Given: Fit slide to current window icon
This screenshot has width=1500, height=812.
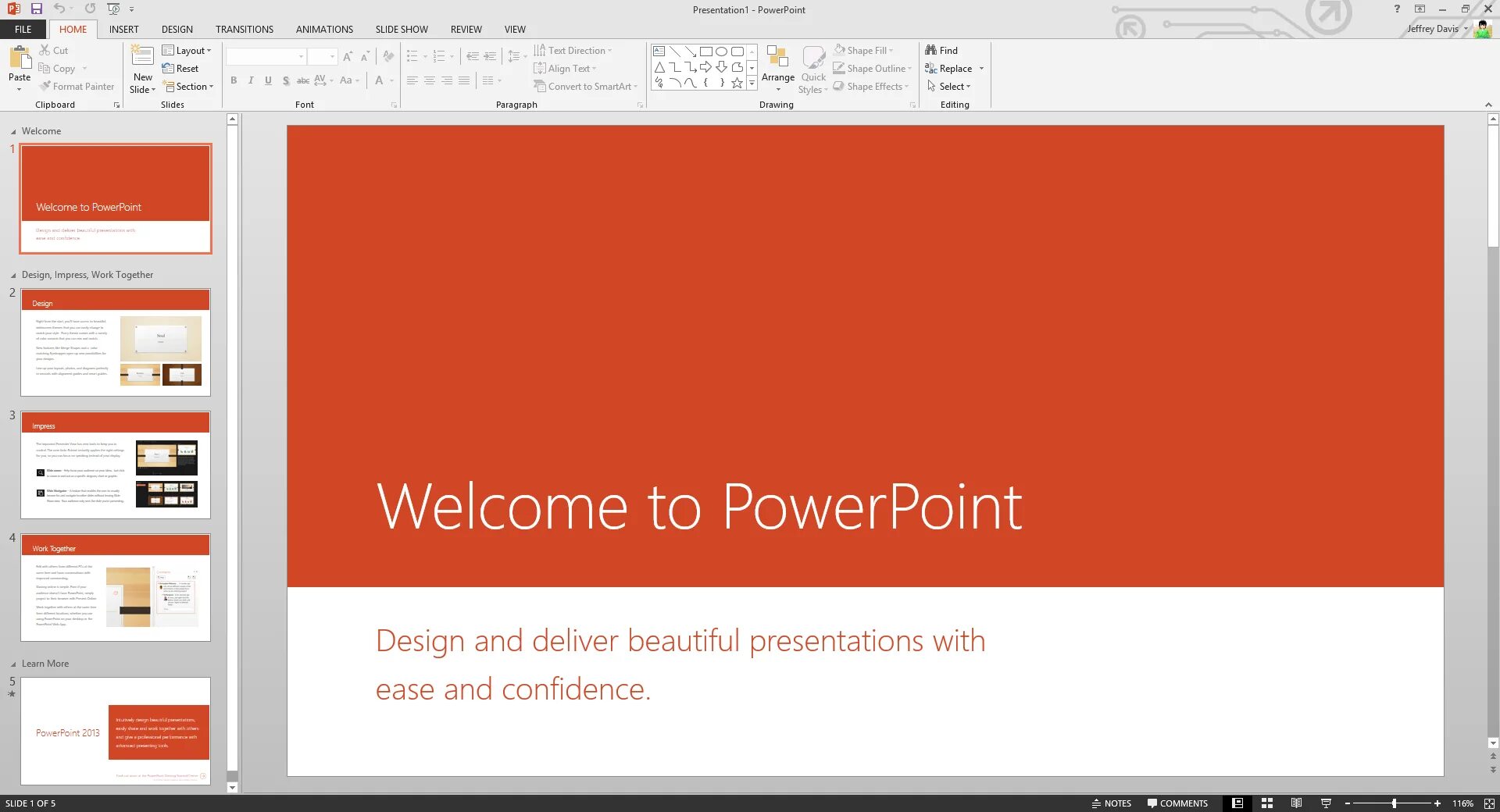Looking at the screenshot, I should click(x=1489, y=803).
